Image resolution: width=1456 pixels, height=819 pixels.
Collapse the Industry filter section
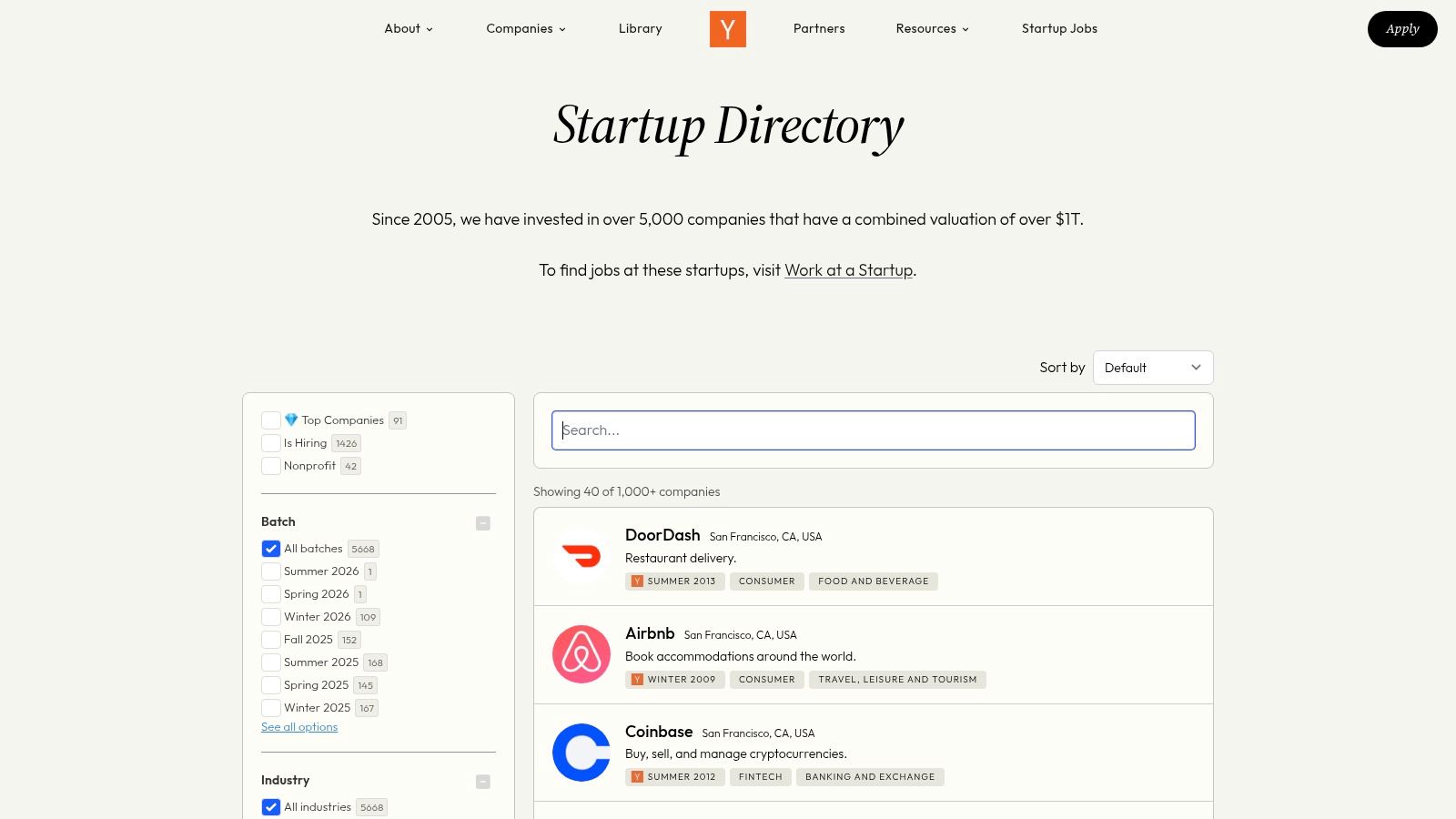[482, 782]
